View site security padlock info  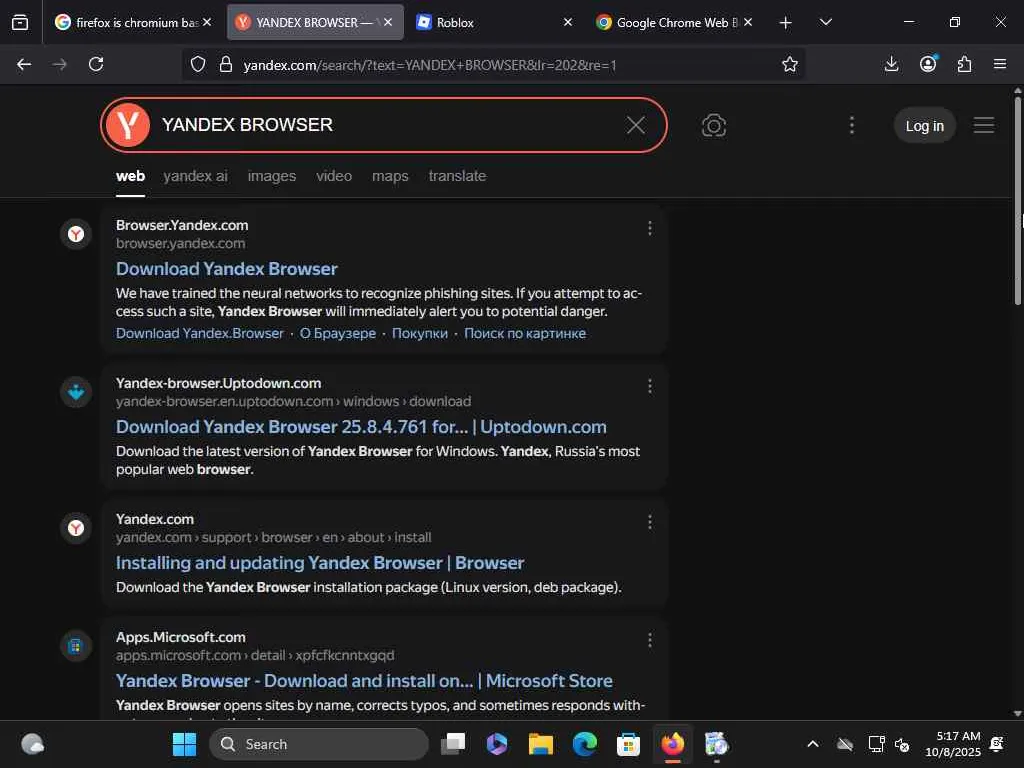tap(226, 64)
